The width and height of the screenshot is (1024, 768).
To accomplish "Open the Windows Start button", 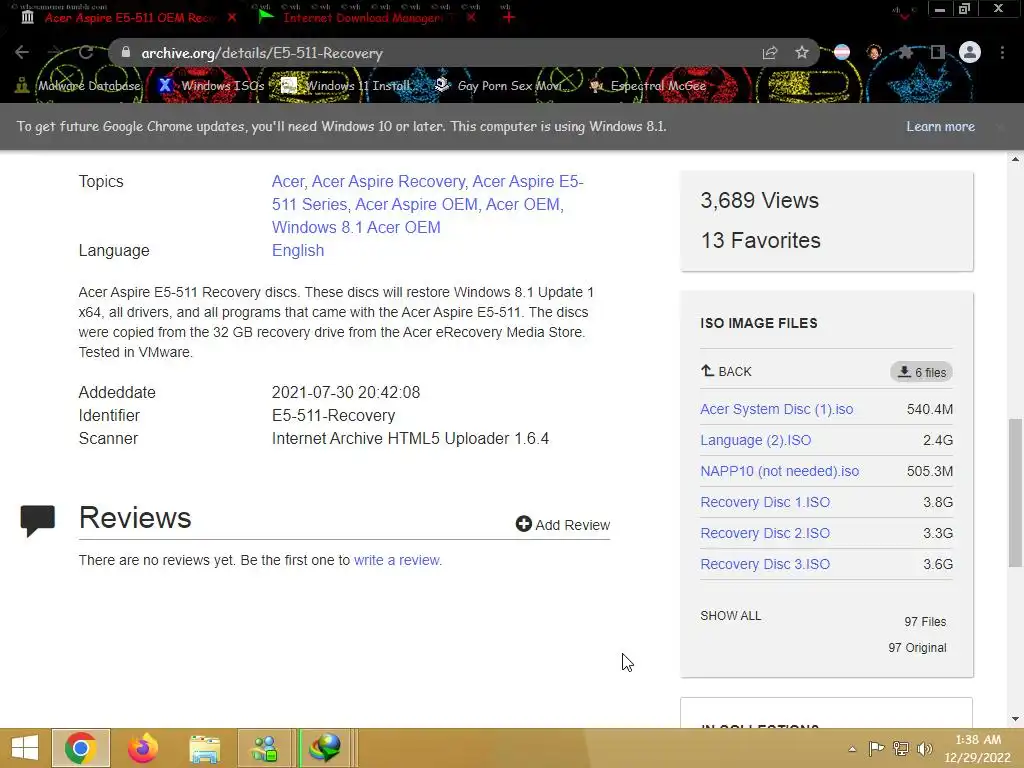I will click(25, 748).
